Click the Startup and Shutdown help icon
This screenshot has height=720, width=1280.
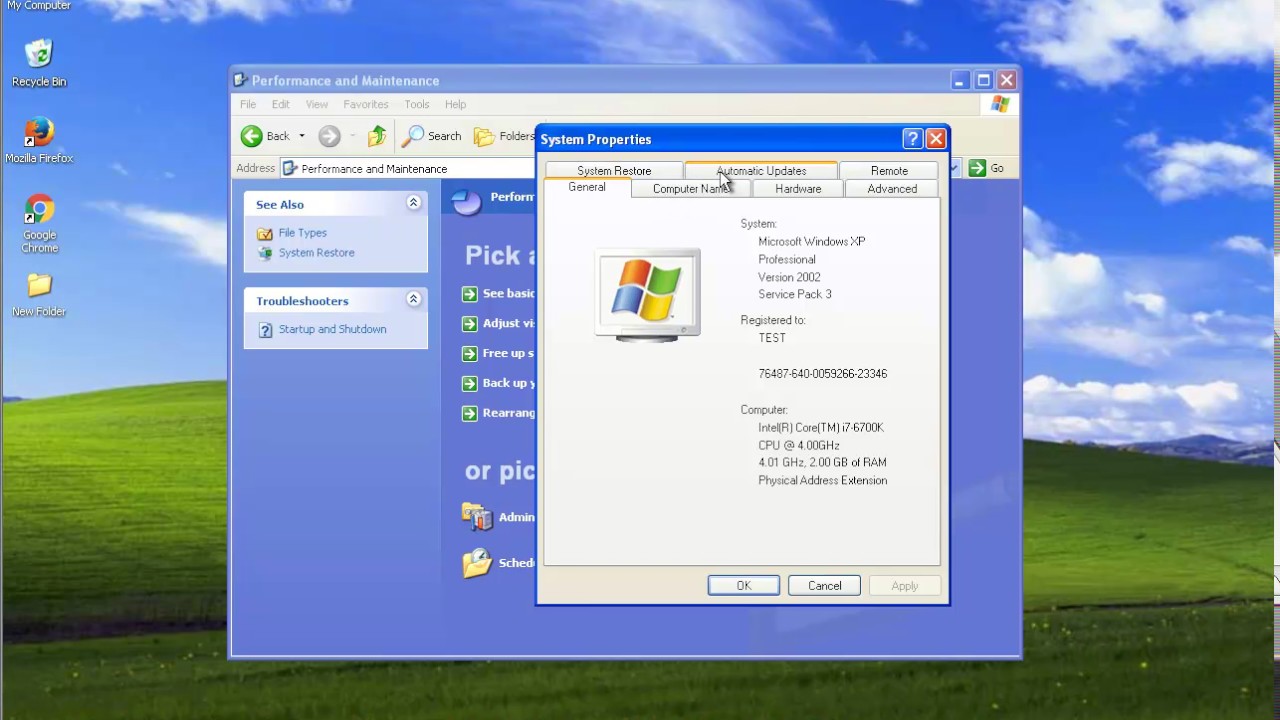[265, 330]
